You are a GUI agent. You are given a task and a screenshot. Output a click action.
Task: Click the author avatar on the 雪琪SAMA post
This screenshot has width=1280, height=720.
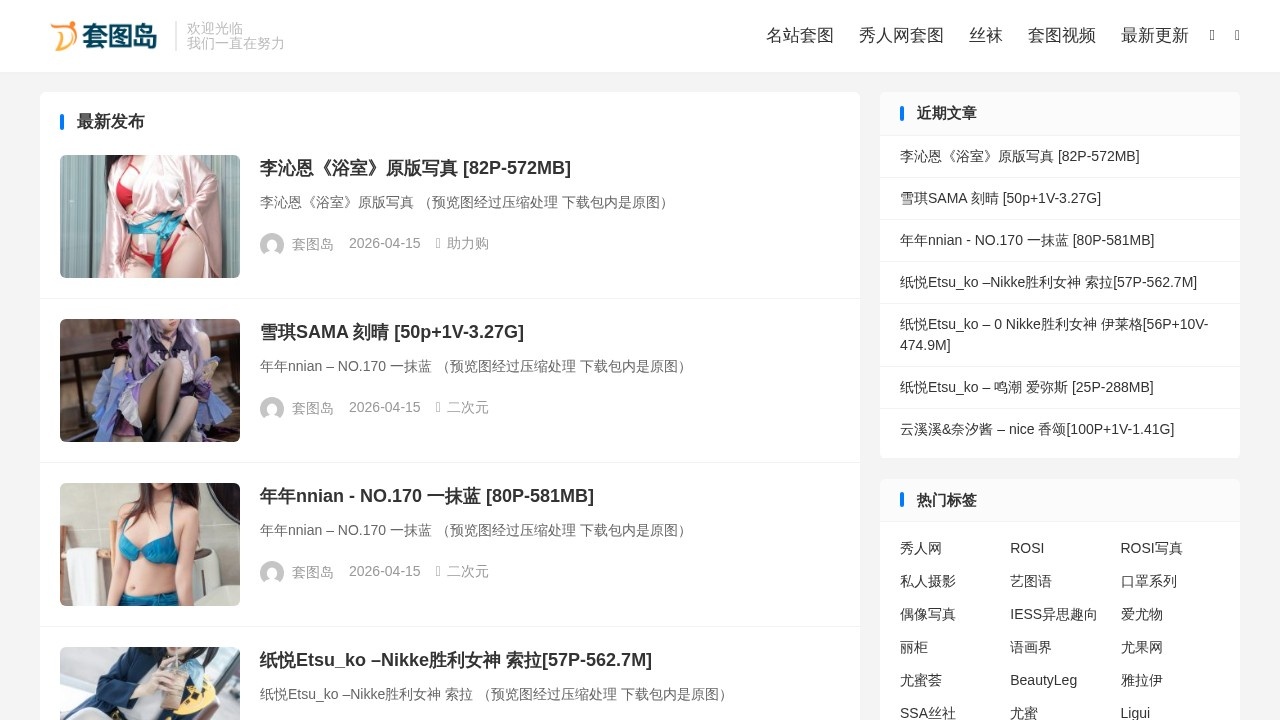272,409
